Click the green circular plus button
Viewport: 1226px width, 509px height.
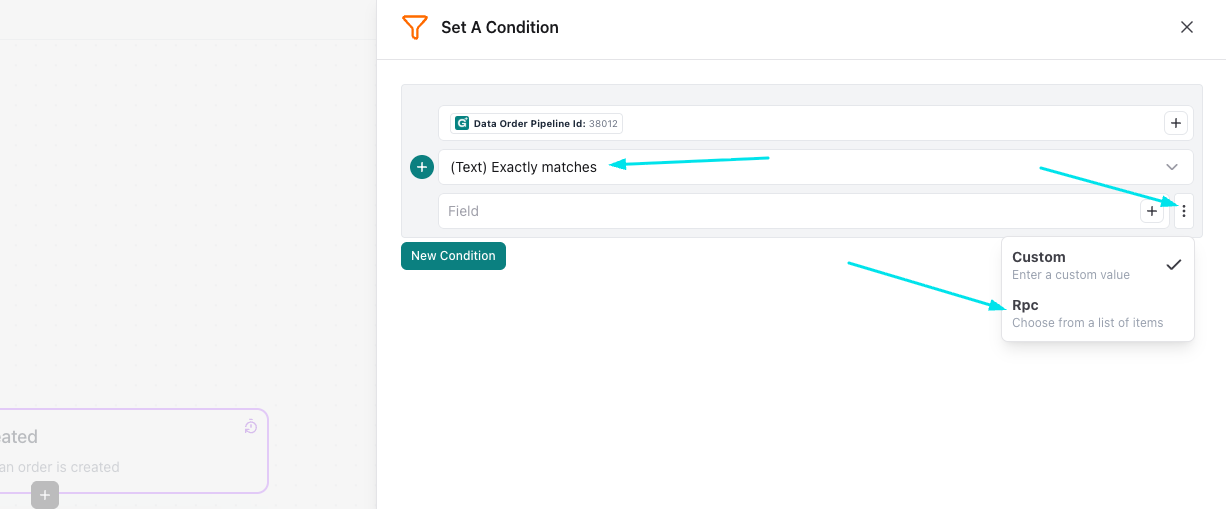point(422,167)
